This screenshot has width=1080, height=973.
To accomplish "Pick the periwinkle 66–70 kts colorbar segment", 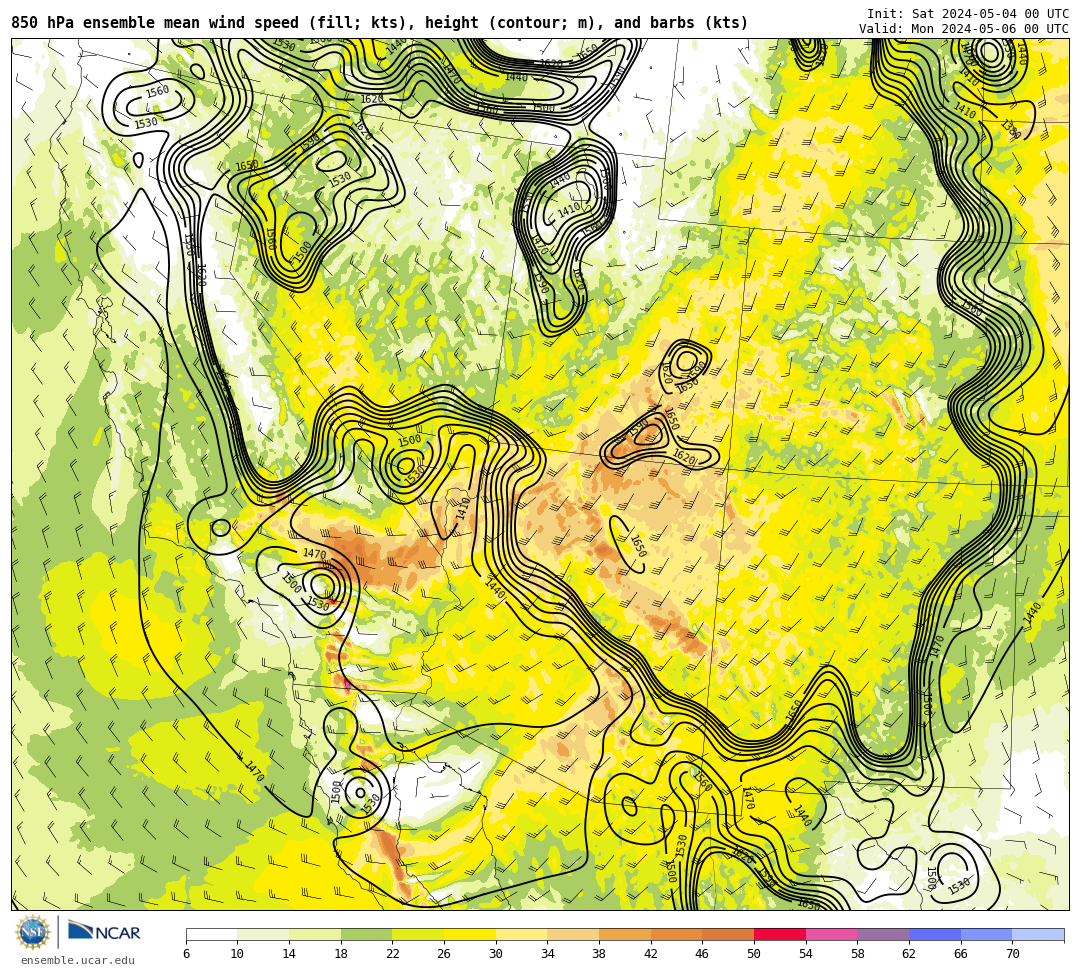I will (x=986, y=934).
